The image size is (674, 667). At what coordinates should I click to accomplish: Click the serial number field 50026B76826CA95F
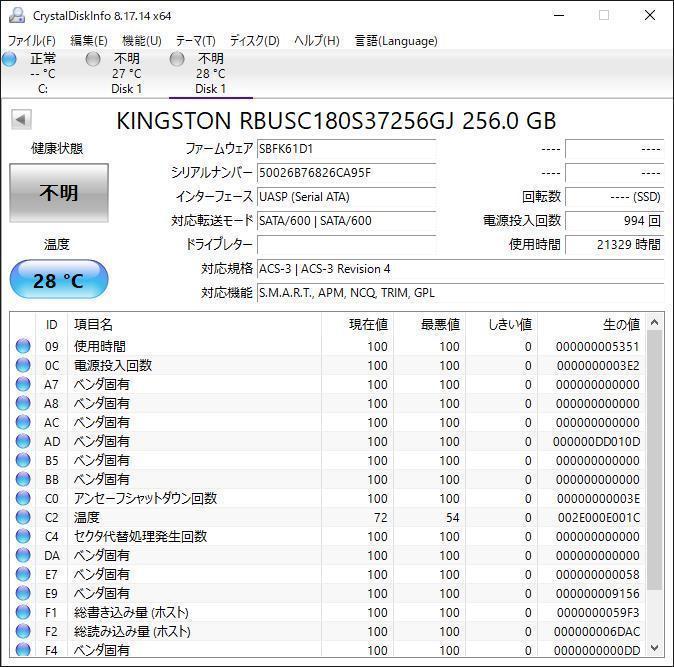coord(346,173)
